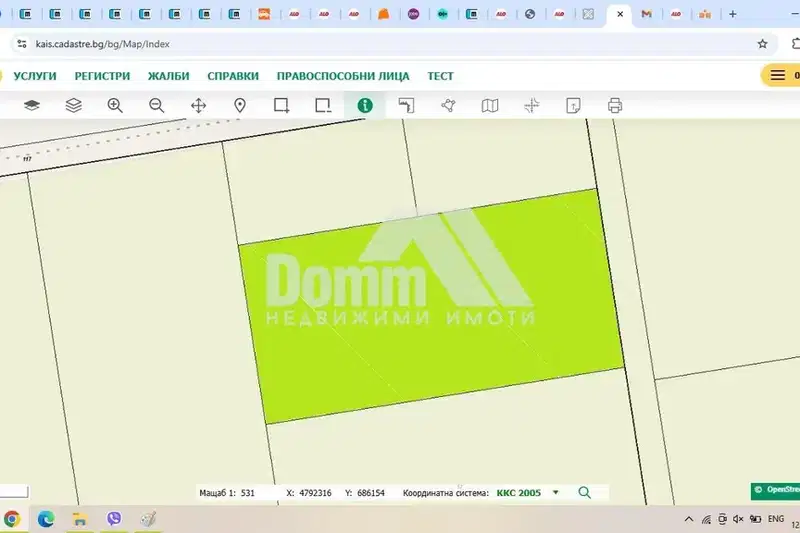Choose the remove rectangle selection tool
The image size is (800, 533).
point(323,106)
